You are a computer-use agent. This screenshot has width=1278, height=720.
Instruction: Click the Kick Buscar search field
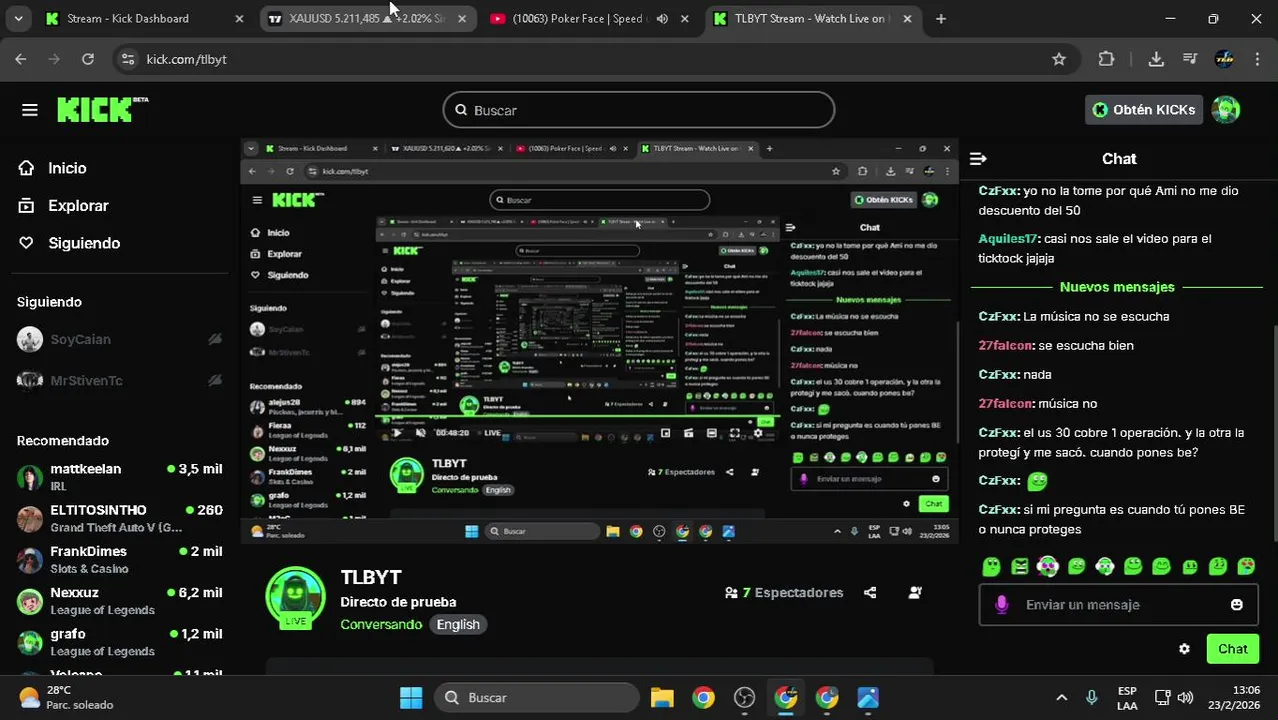tap(638, 110)
